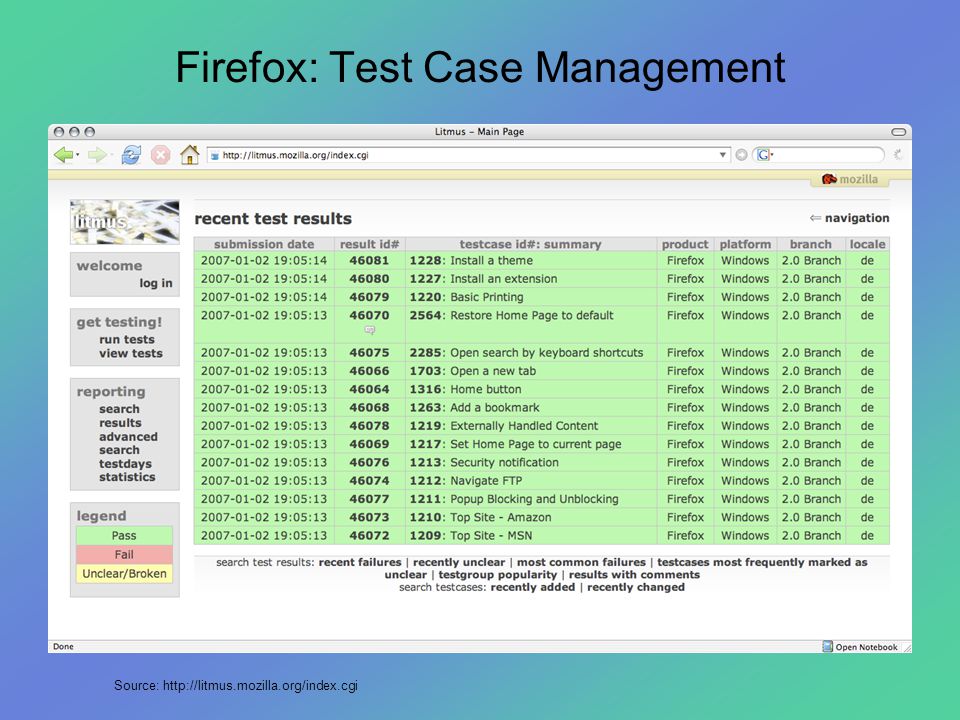Screen dimensions: 960x720
Task: Open recently added testcases link
Action: (x=533, y=588)
